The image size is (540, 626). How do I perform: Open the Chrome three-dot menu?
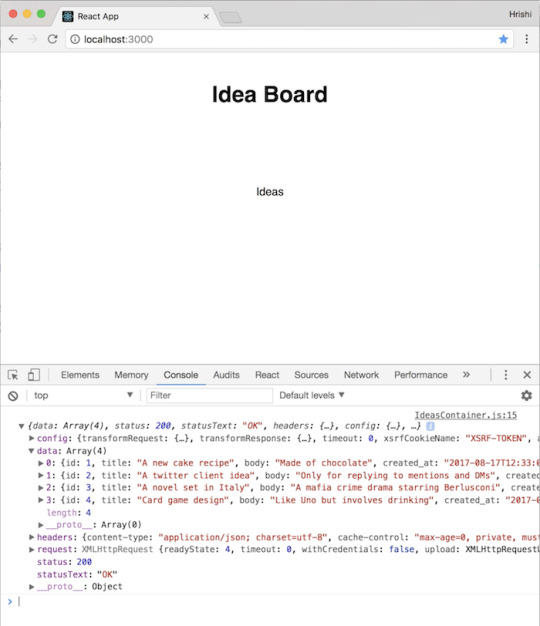coord(526,39)
